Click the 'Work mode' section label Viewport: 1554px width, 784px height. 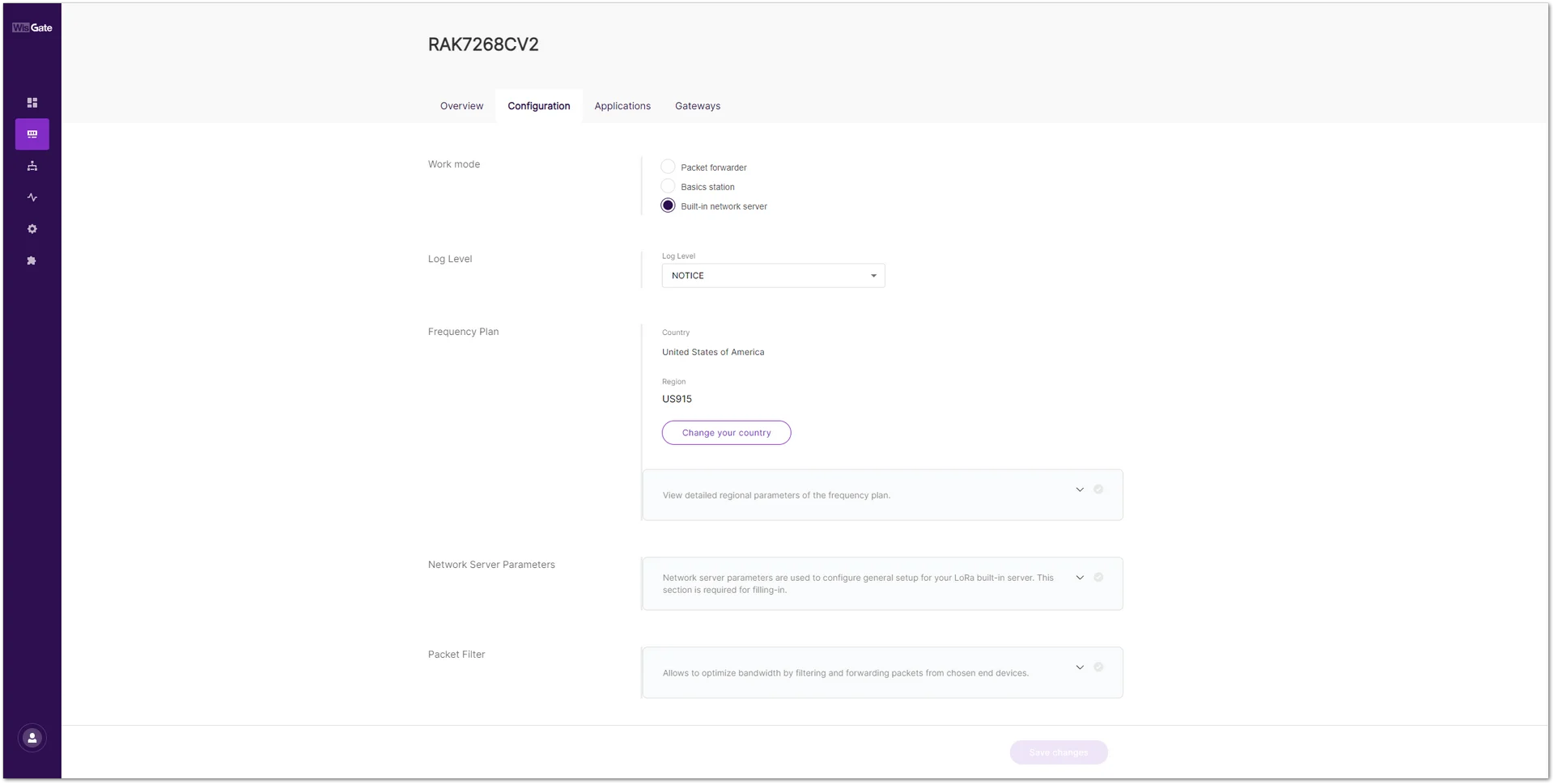point(454,164)
